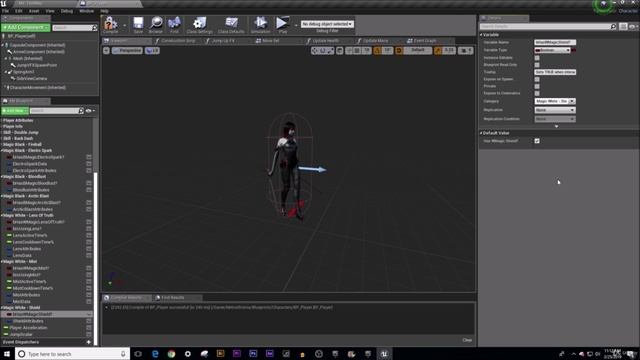Click Unreal Engine taskbar icon

pos(384,354)
